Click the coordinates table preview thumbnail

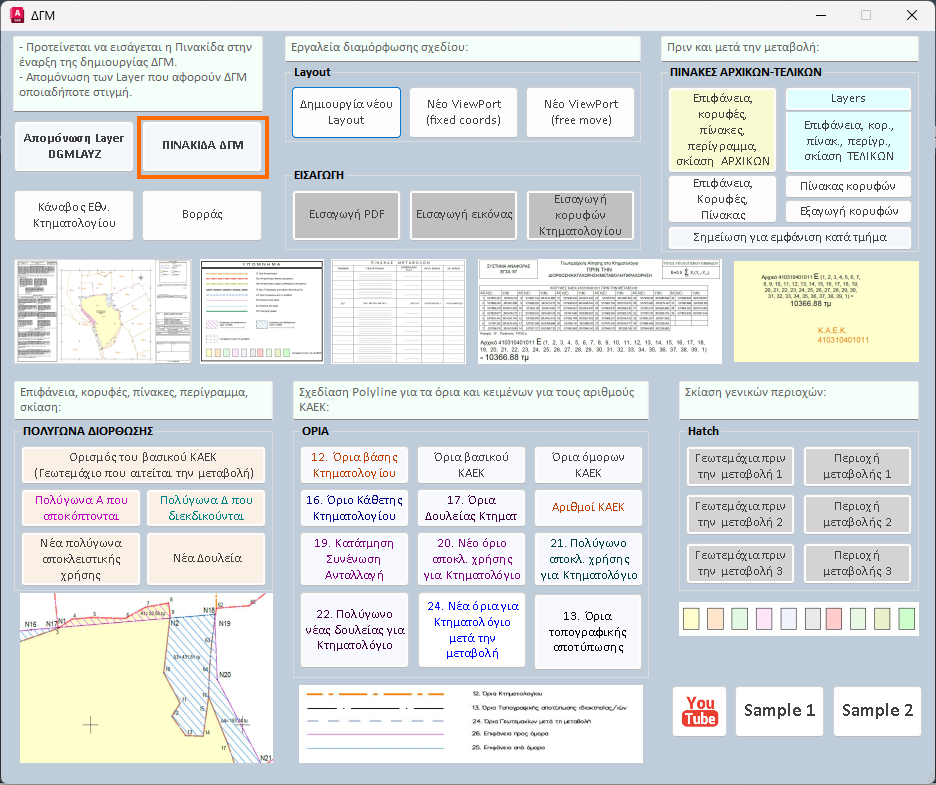click(600, 312)
